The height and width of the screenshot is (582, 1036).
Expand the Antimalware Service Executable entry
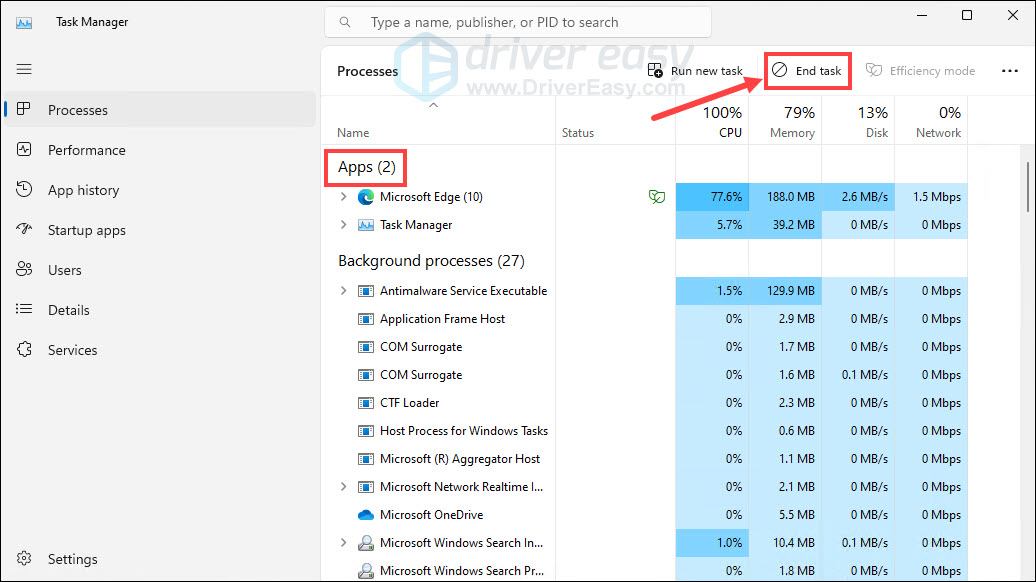(345, 290)
